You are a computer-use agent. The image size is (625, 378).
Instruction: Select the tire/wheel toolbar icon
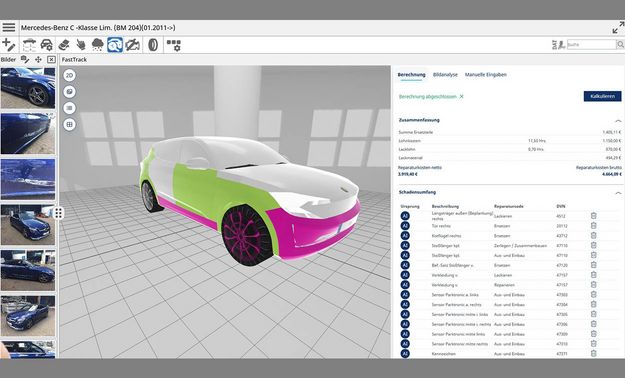pyautogui.click(x=153, y=45)
